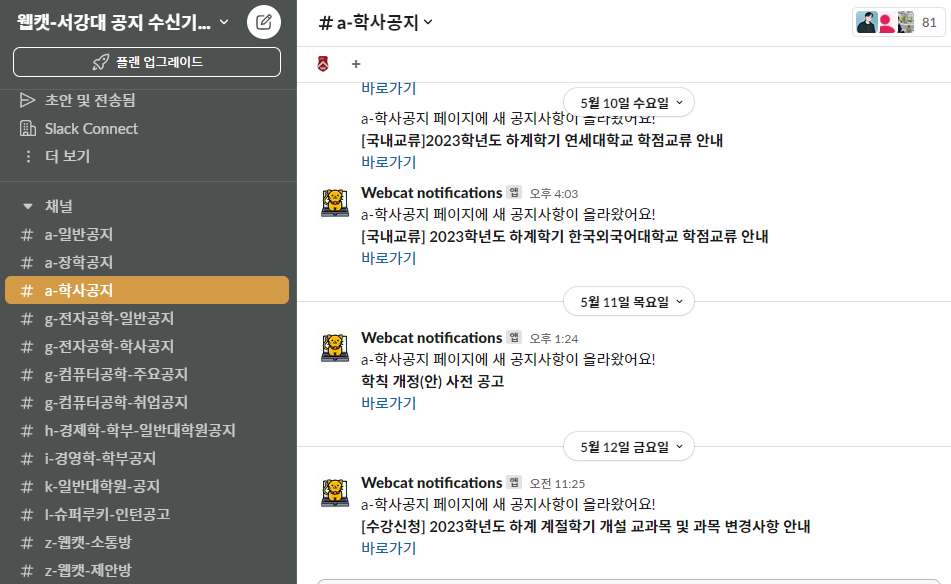This screenshot has width=951, height=584.
Task: Click the compose new message icon
Action: click(x=264, y=22)
